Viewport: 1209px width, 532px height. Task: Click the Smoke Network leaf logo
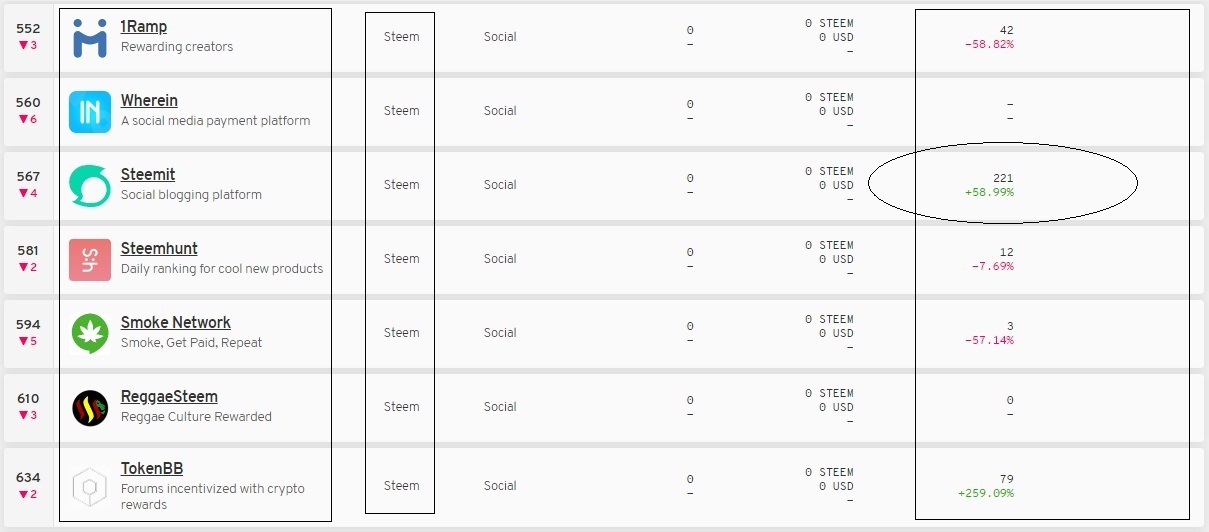click(x=90, y=334)
